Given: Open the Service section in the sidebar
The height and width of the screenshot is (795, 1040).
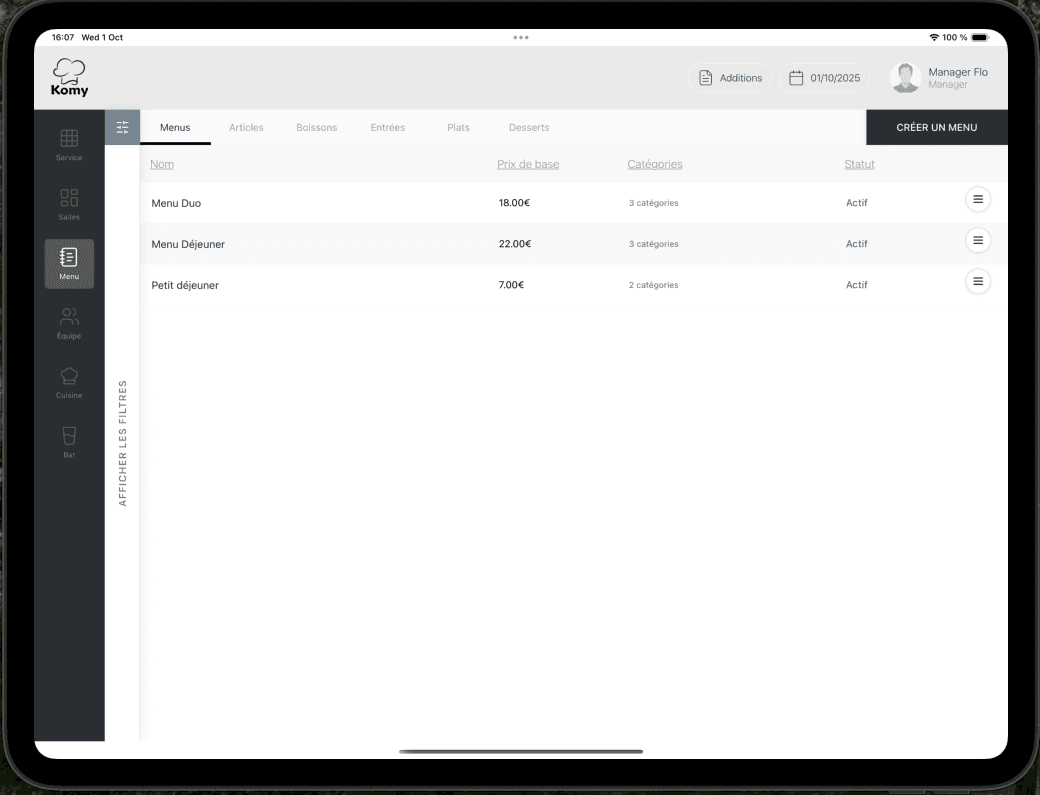Looking at the screenshot, I should click(x=69, y=143).
